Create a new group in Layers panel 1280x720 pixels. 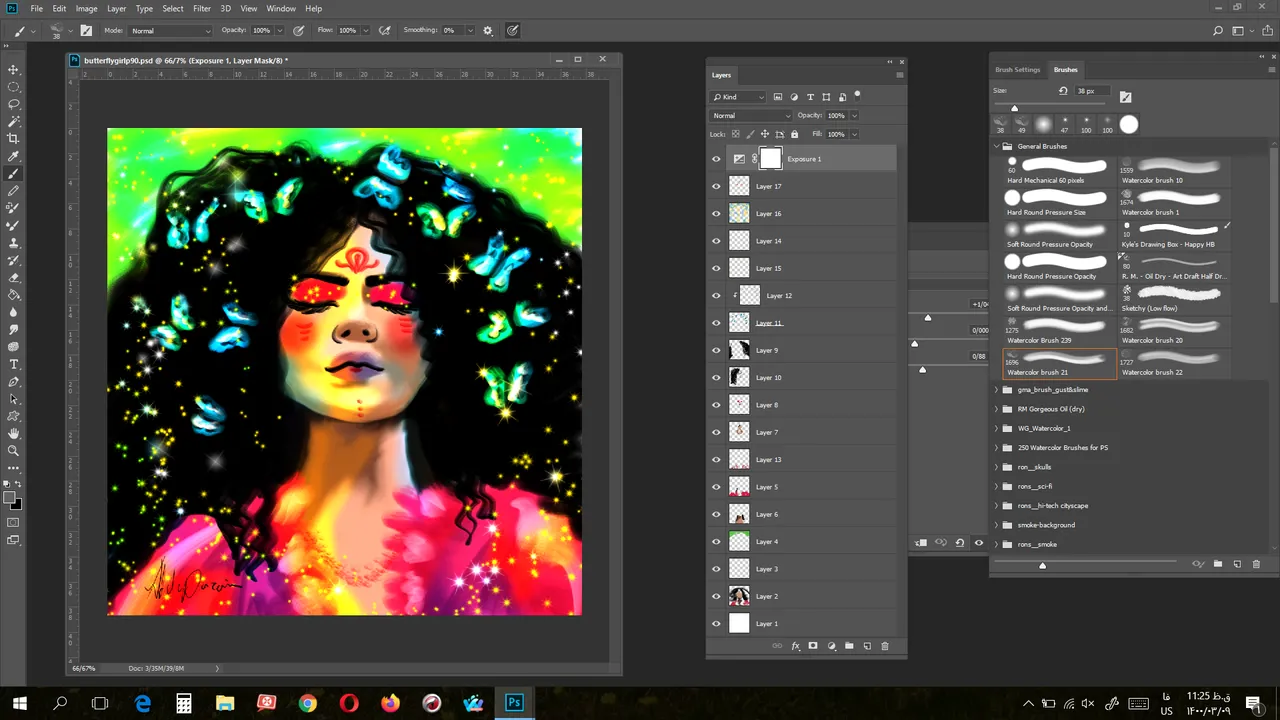point(849,646)
